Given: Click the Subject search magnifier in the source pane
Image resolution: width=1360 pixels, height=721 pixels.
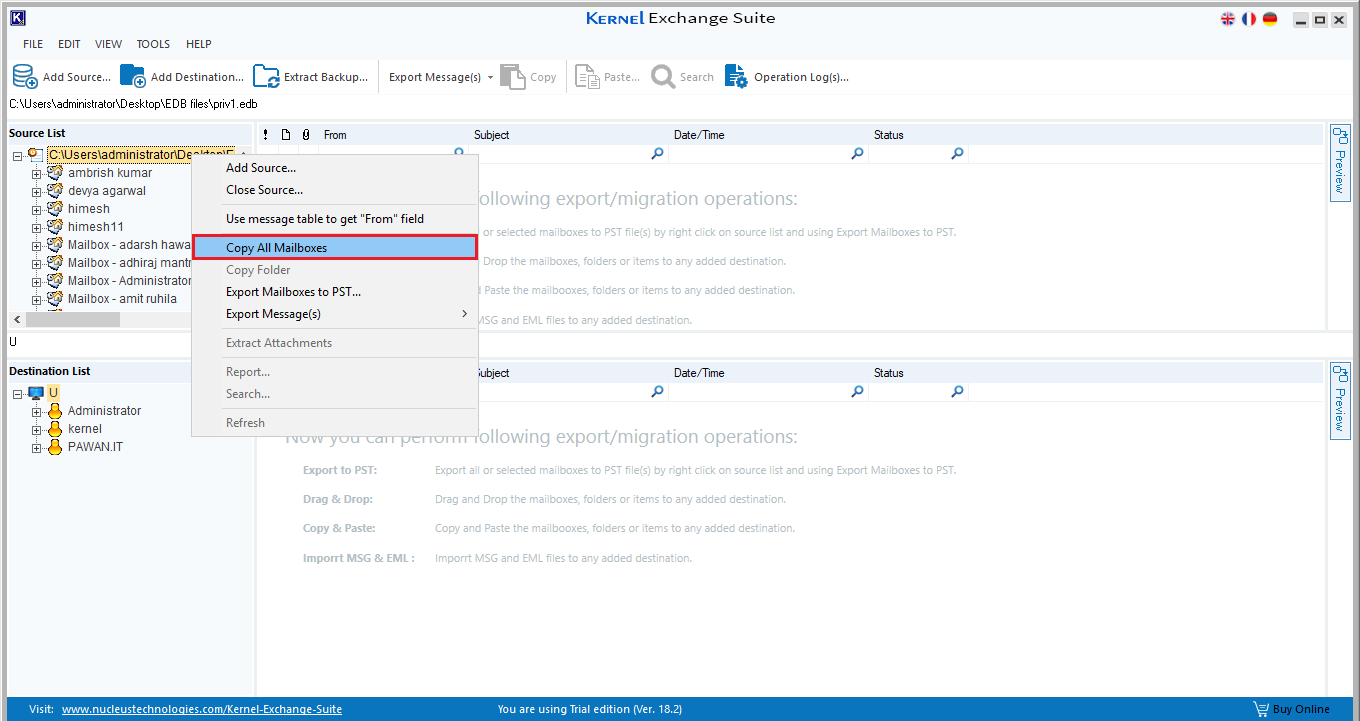Looking at the screenshot, I should (657, 154).
